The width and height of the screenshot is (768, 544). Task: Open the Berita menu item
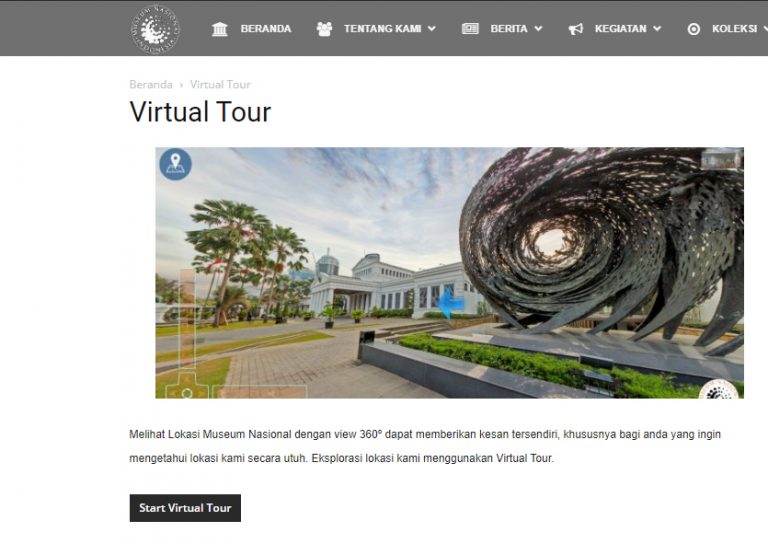(509, 29)
